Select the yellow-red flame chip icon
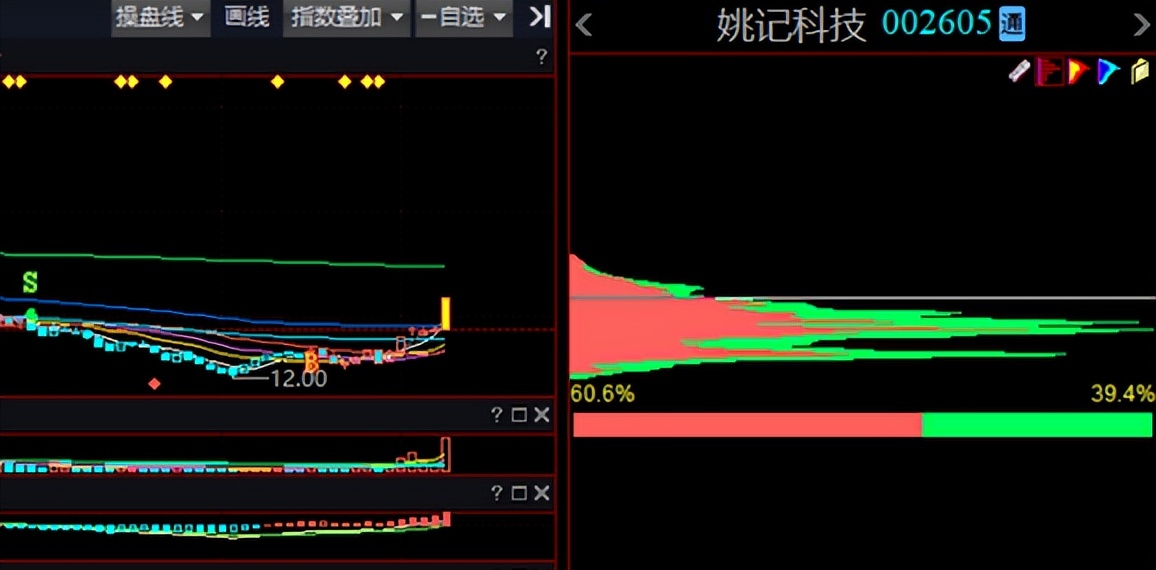 click(x=1079, y=72)
